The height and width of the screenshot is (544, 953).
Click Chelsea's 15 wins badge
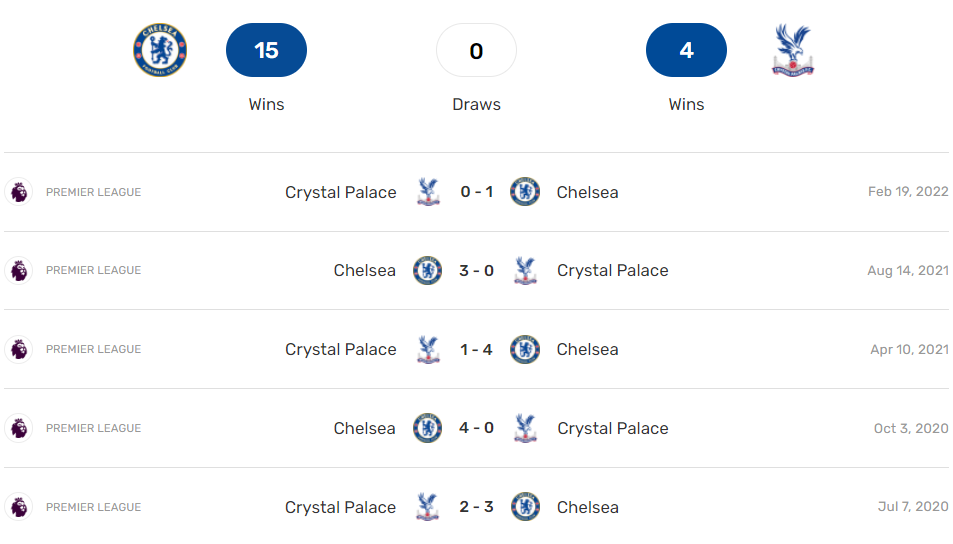(x=266, y=50)
